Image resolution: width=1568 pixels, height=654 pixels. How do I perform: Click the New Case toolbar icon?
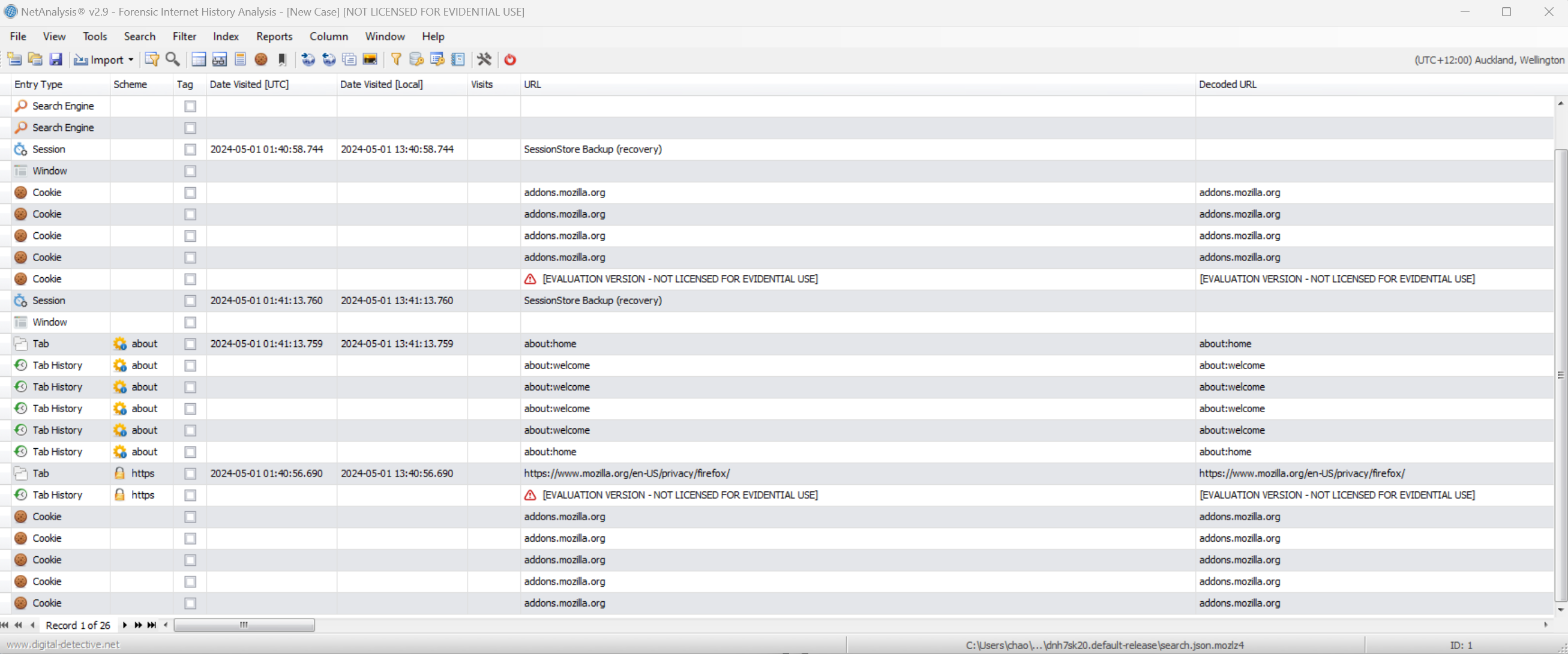pyautogui.click(x=14, y=59)
